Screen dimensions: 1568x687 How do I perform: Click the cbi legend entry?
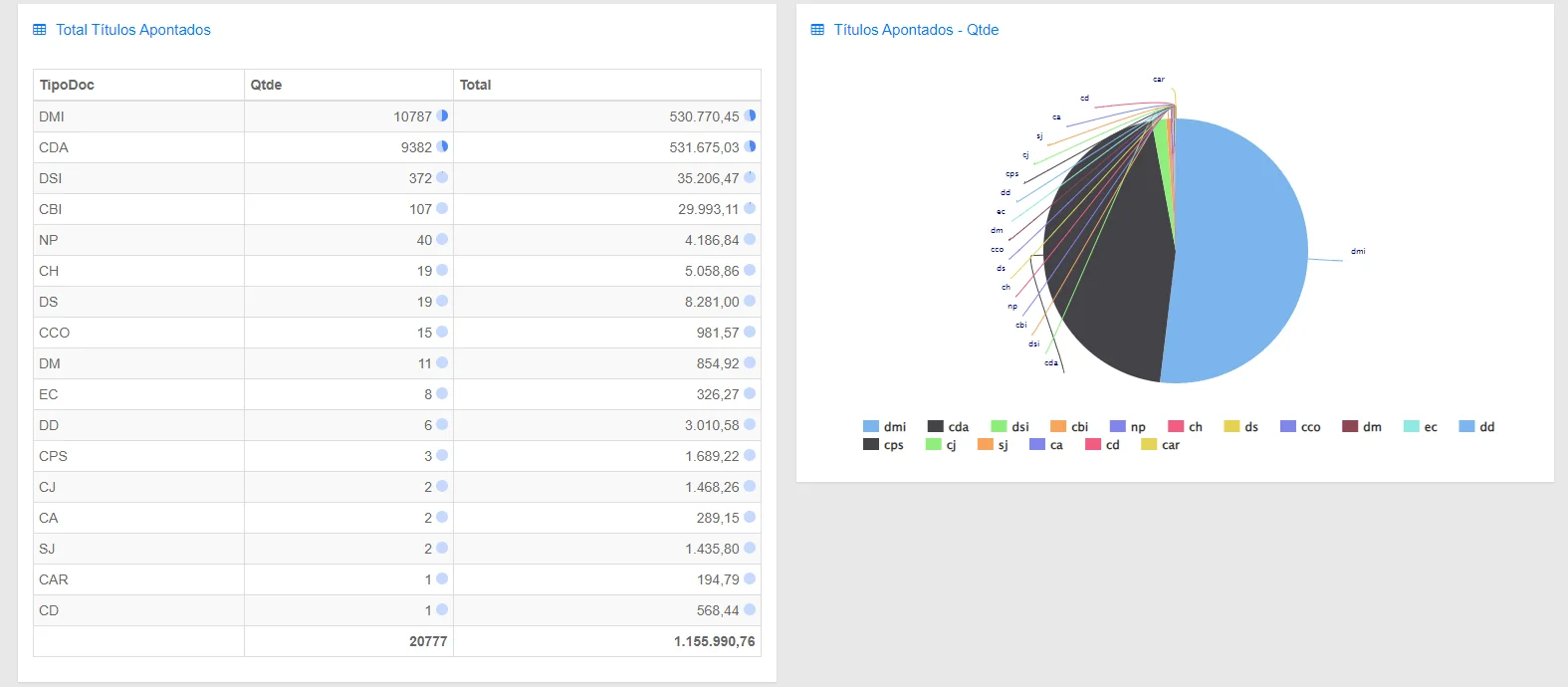(x=1069, y=426)
